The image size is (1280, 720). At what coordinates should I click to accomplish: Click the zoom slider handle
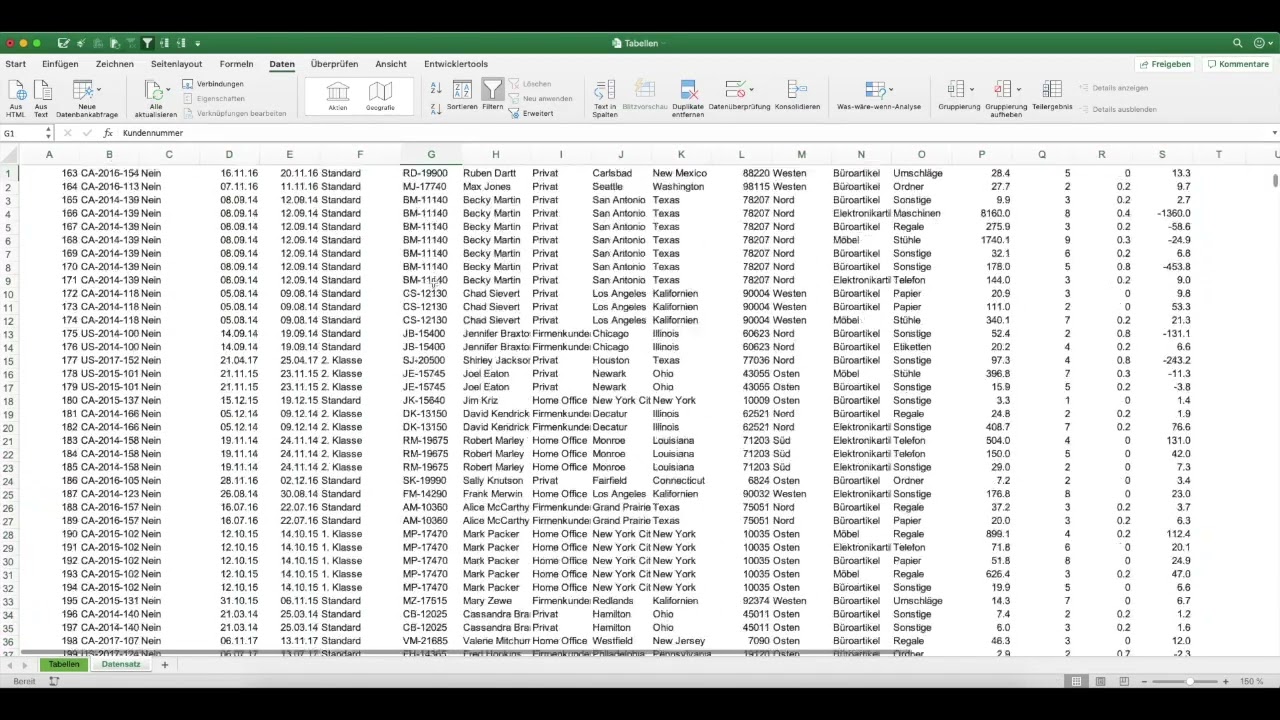click(x=1189, y=681)
